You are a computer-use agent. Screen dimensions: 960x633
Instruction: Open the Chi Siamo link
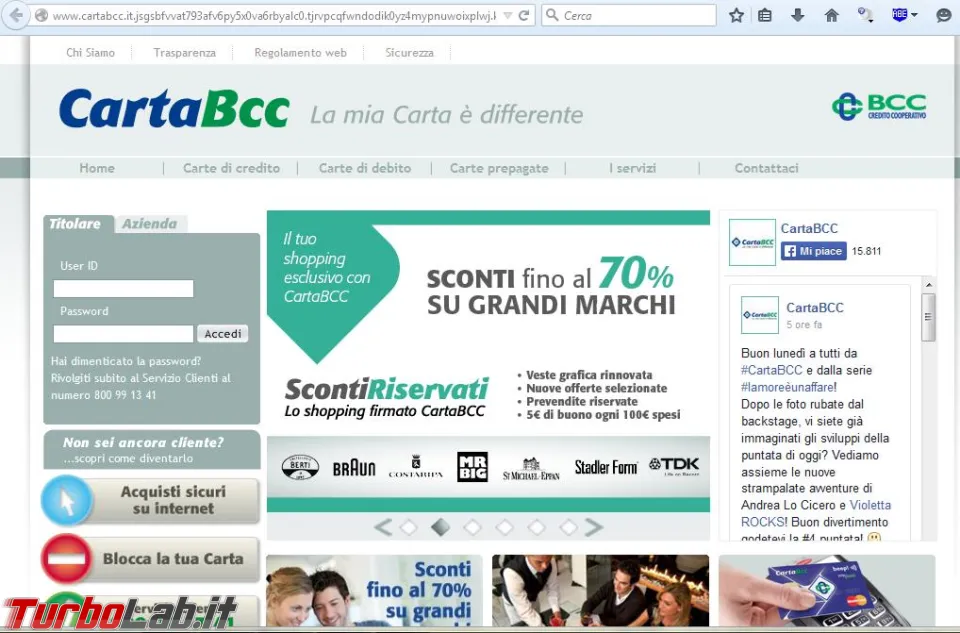click(x=90, y=53)
